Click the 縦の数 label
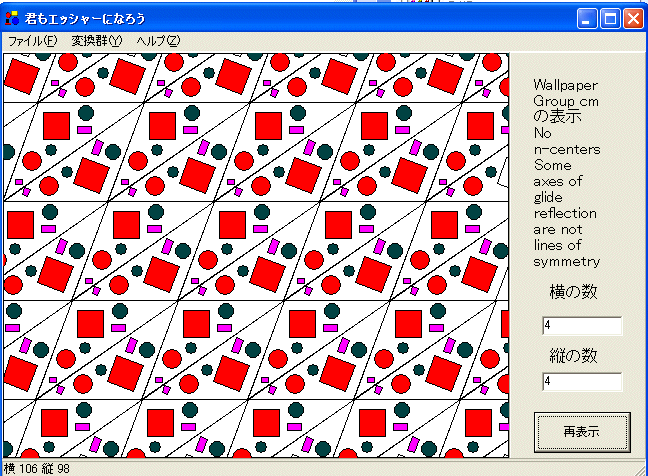The height and width of the screenshot is (476, 648). point(574,355)
